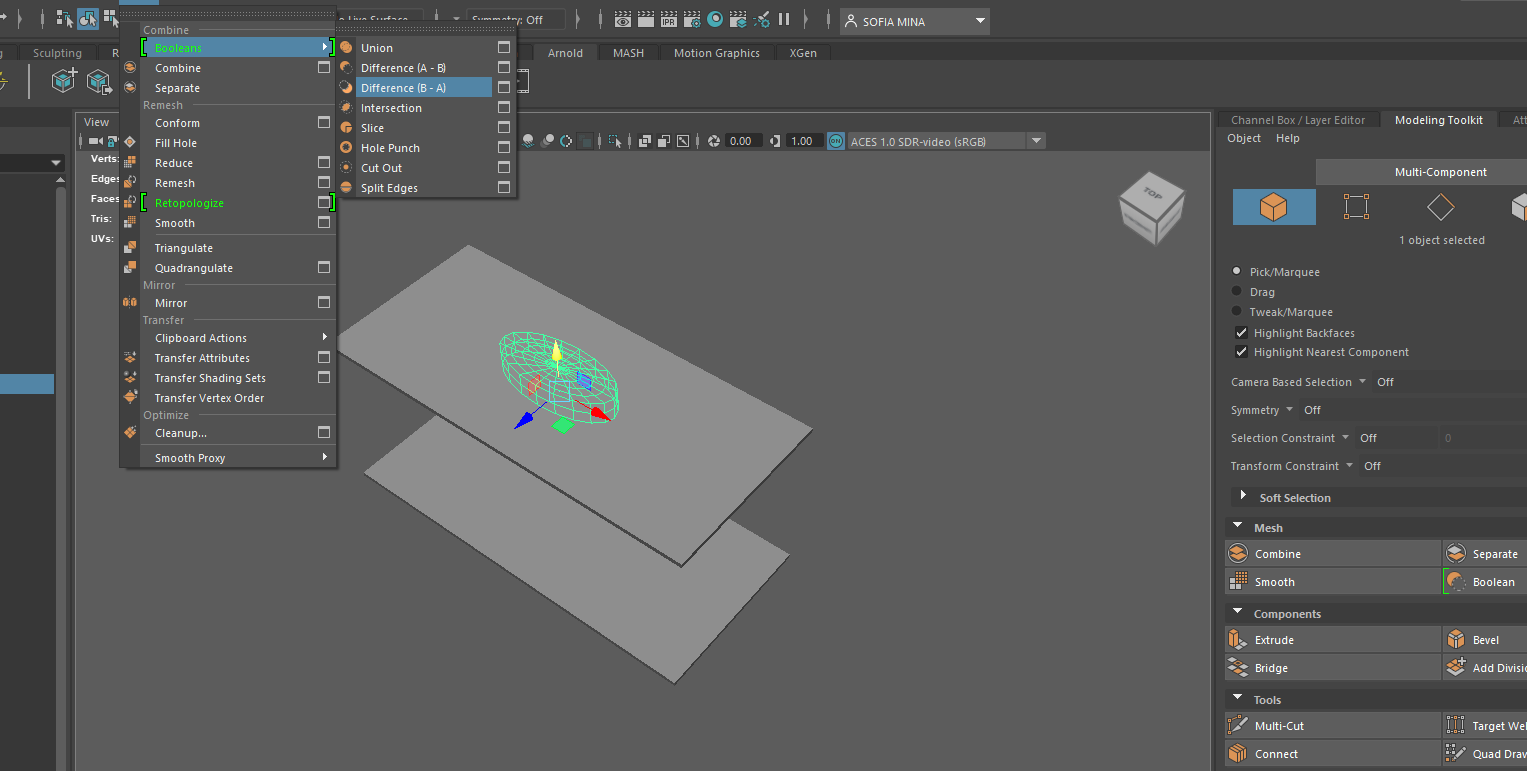The image size is (1527, 771).
Task: Click the gamma value field showing 1.00
Action: (x=804, y=141)
